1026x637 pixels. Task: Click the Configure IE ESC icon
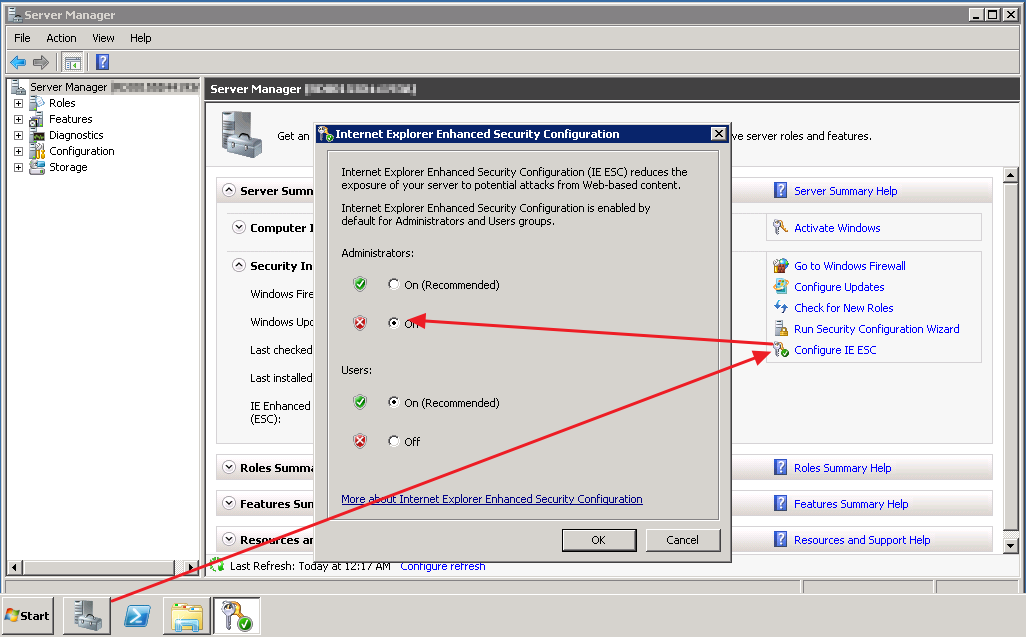(x=781, y=349)
